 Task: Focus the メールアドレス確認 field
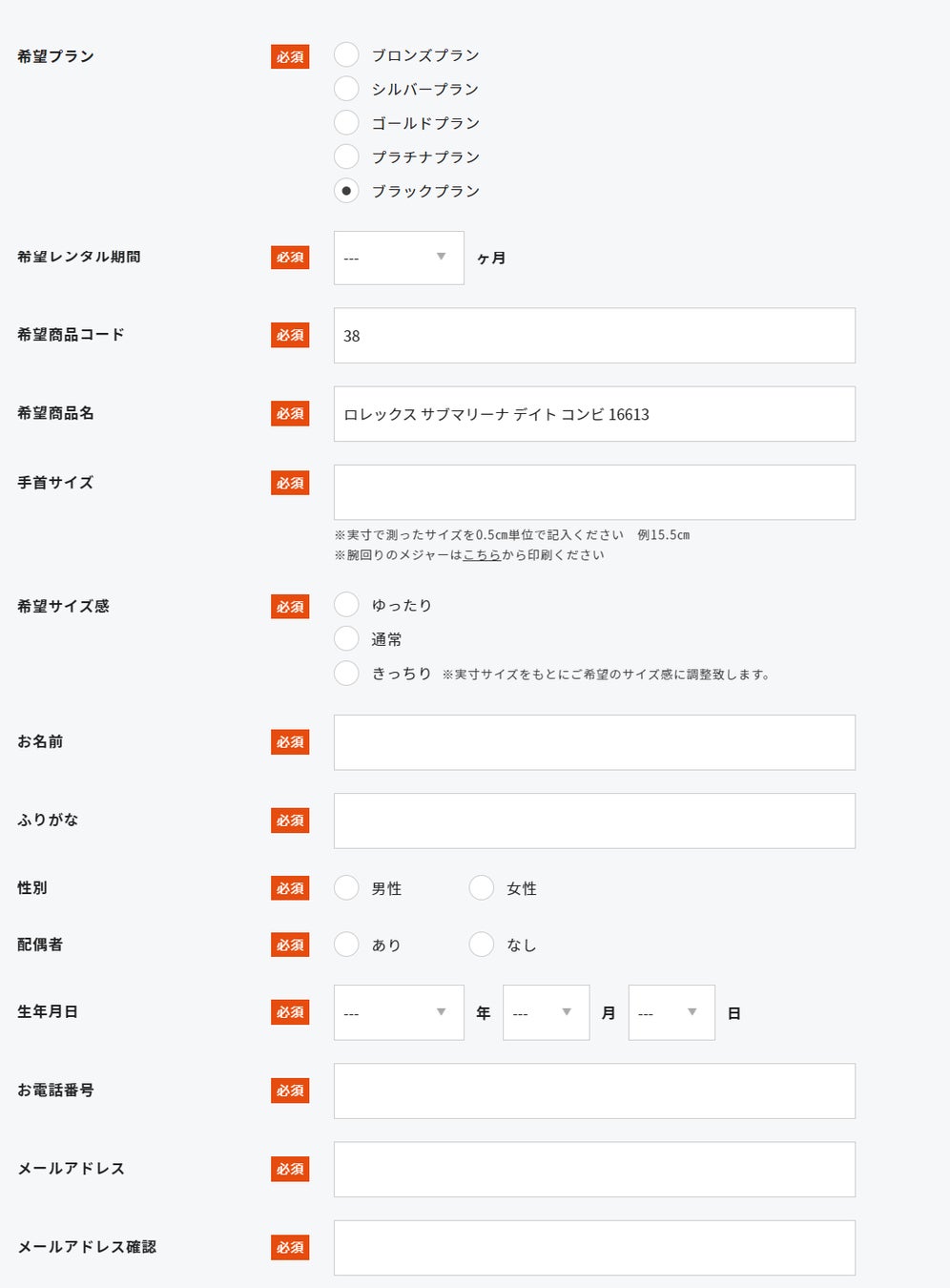click(594, 1248)
